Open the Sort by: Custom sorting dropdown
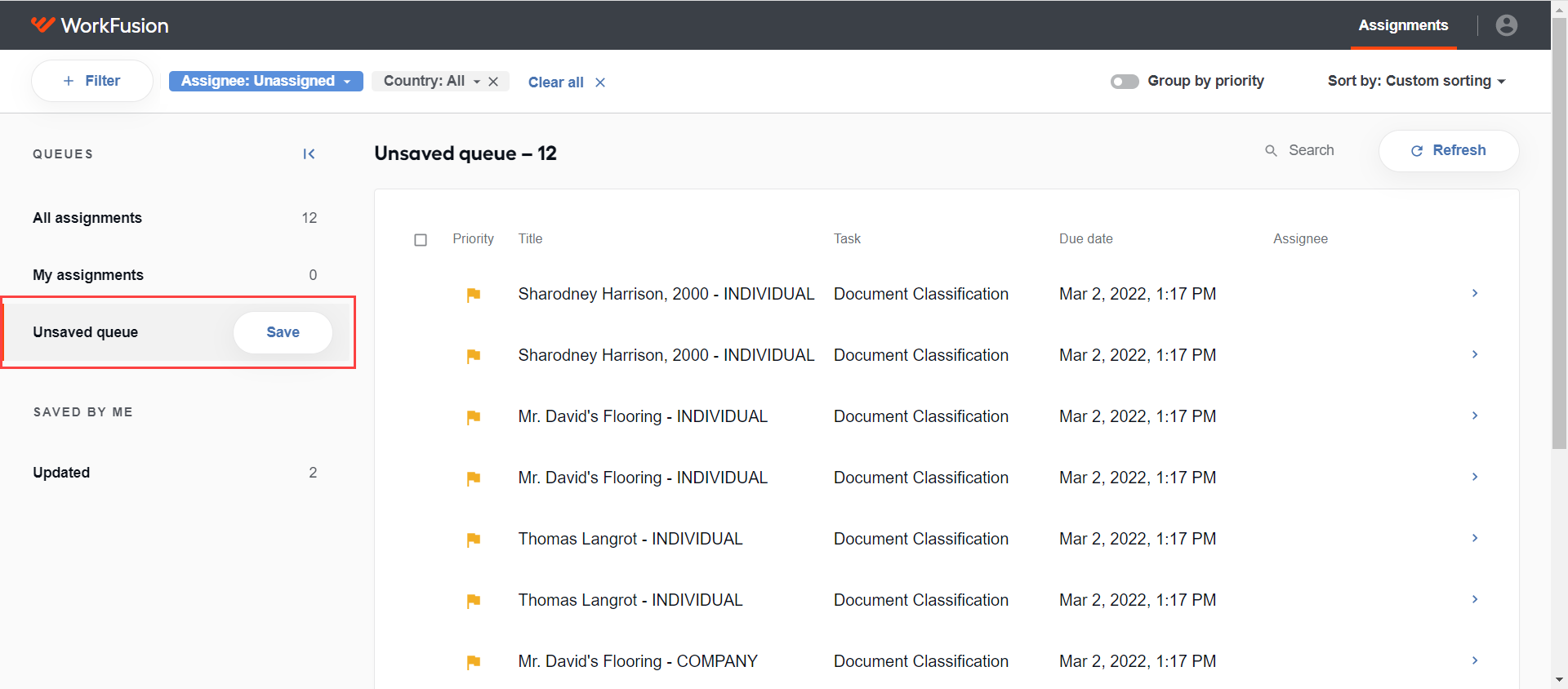 [1416, 81]
